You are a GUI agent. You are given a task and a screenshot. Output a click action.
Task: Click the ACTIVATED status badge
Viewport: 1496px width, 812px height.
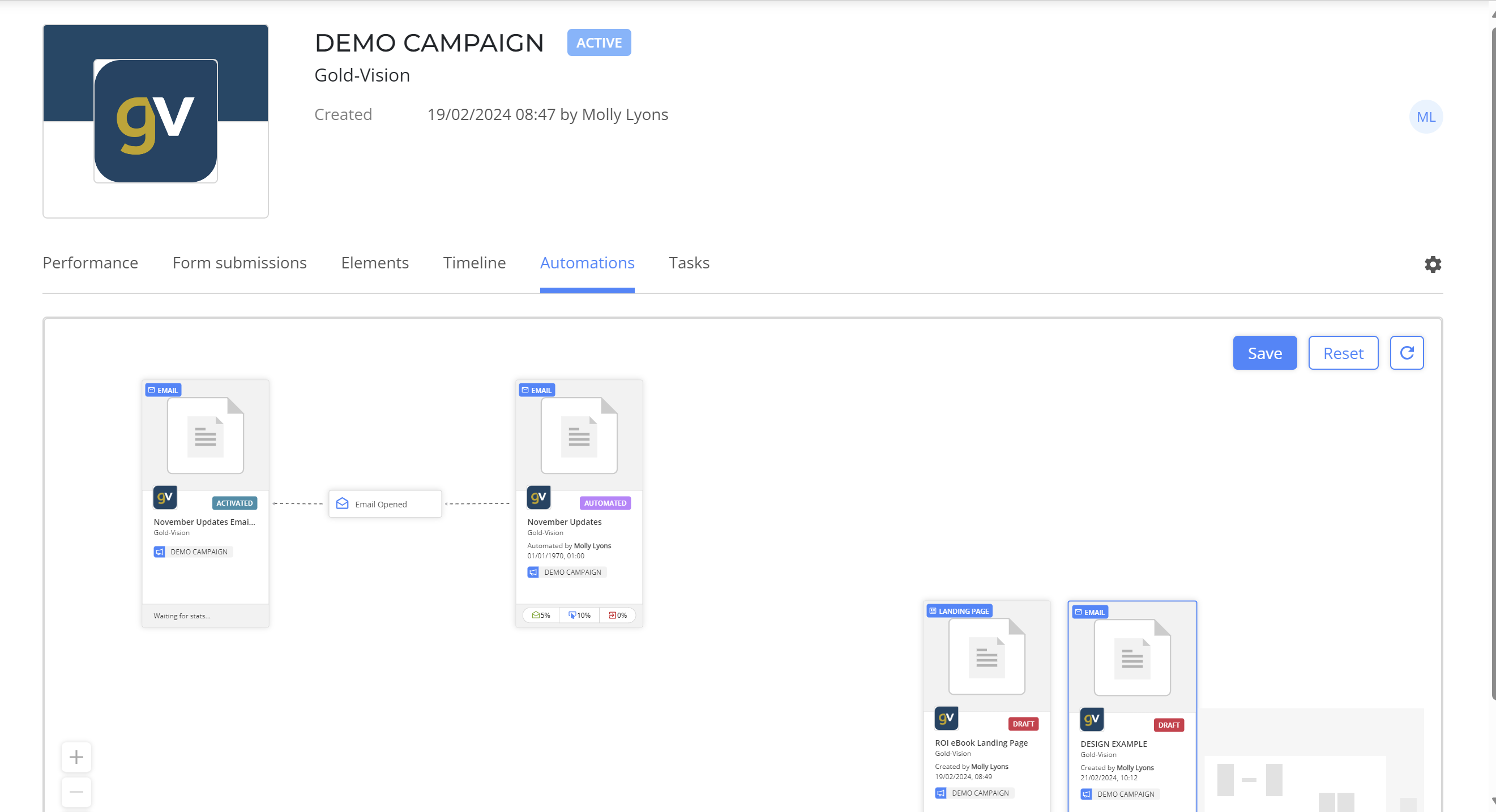click(x=234, y=503)
